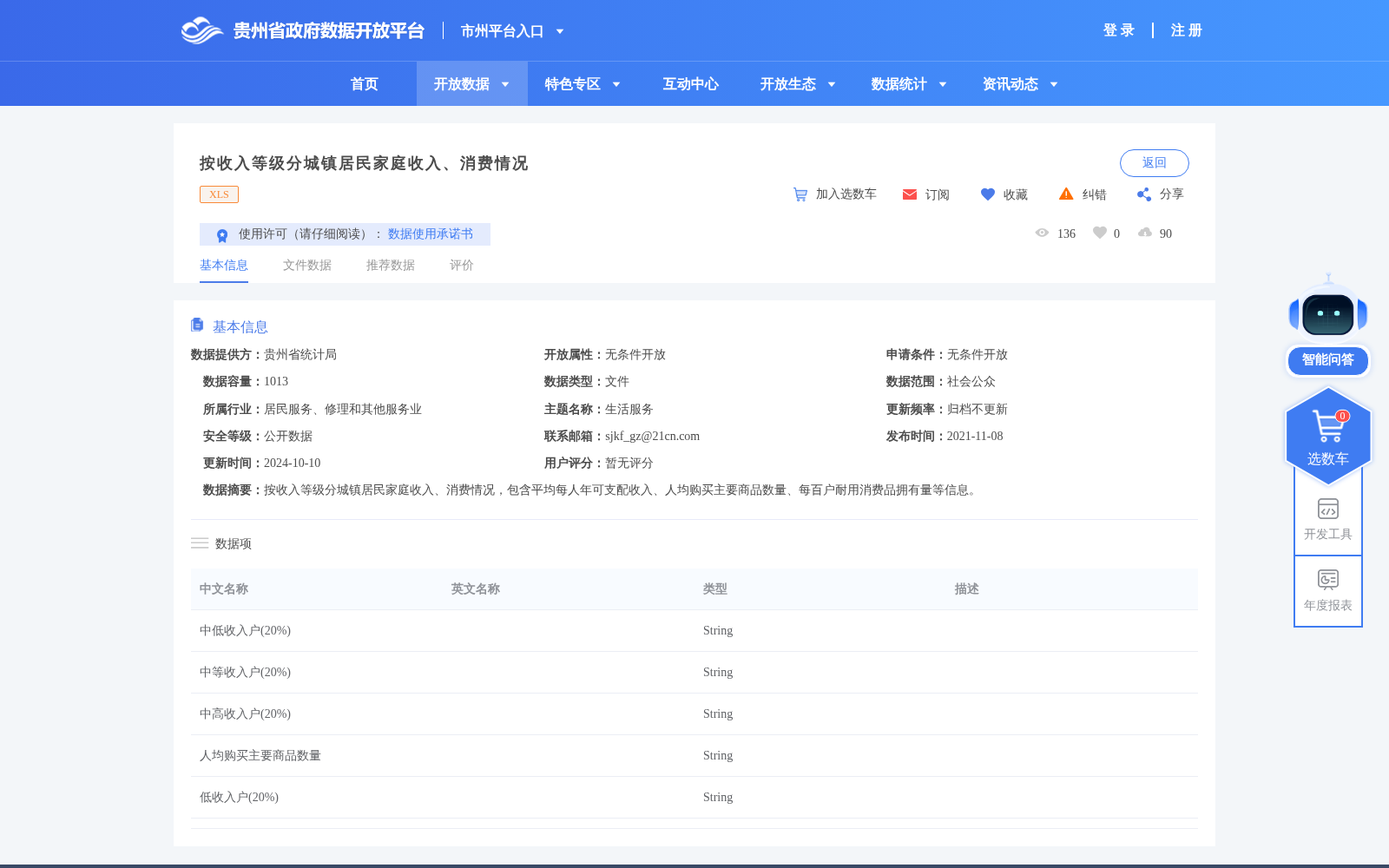Expand the 特色专区 menu arrow
This screenshot has height=868, width=1389.
pos(616,84)
